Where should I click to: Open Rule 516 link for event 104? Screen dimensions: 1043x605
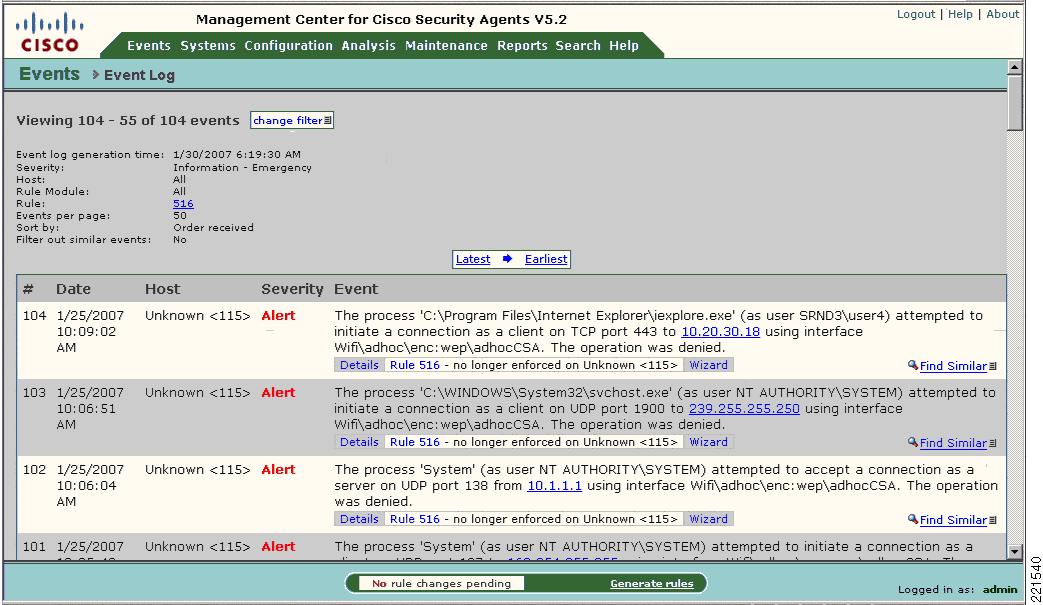pos(415,365)
